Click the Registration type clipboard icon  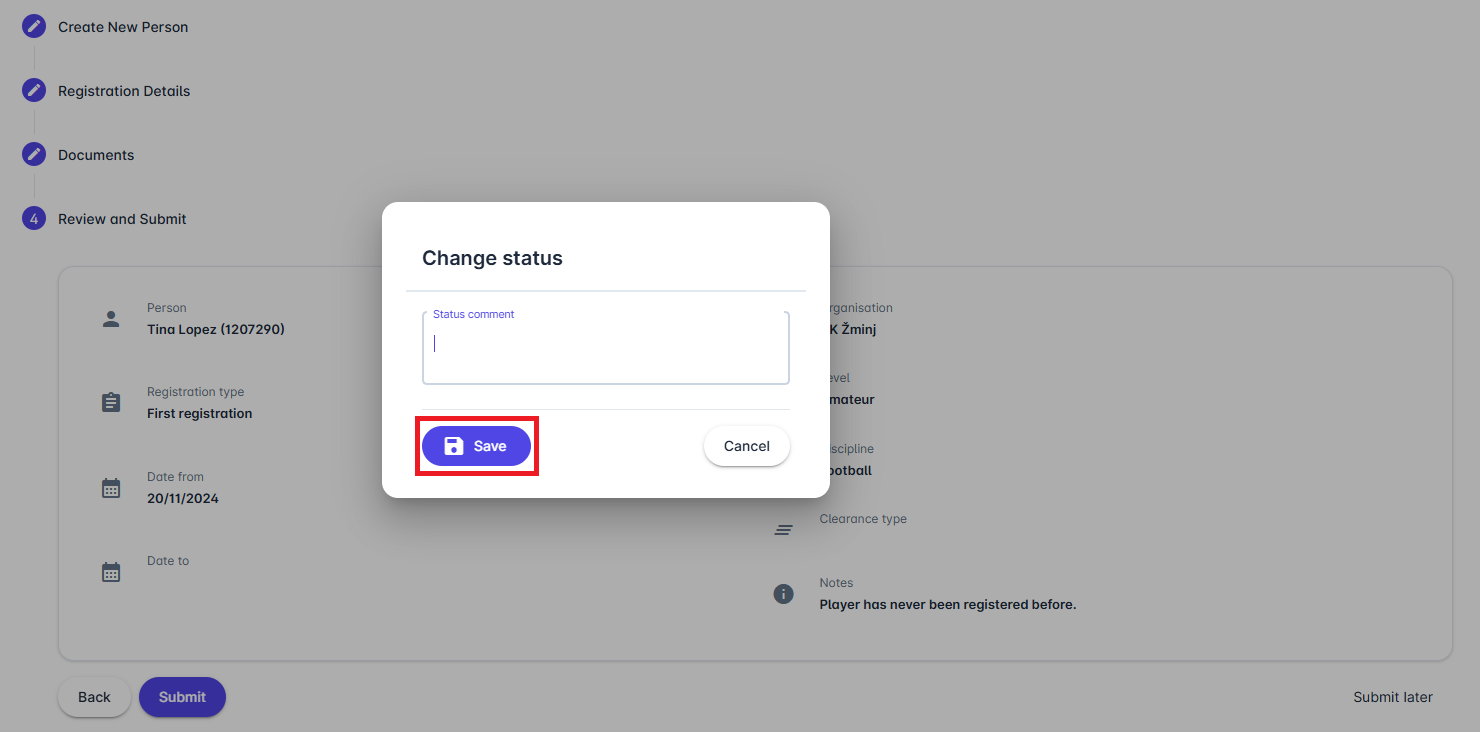(111, 403)
